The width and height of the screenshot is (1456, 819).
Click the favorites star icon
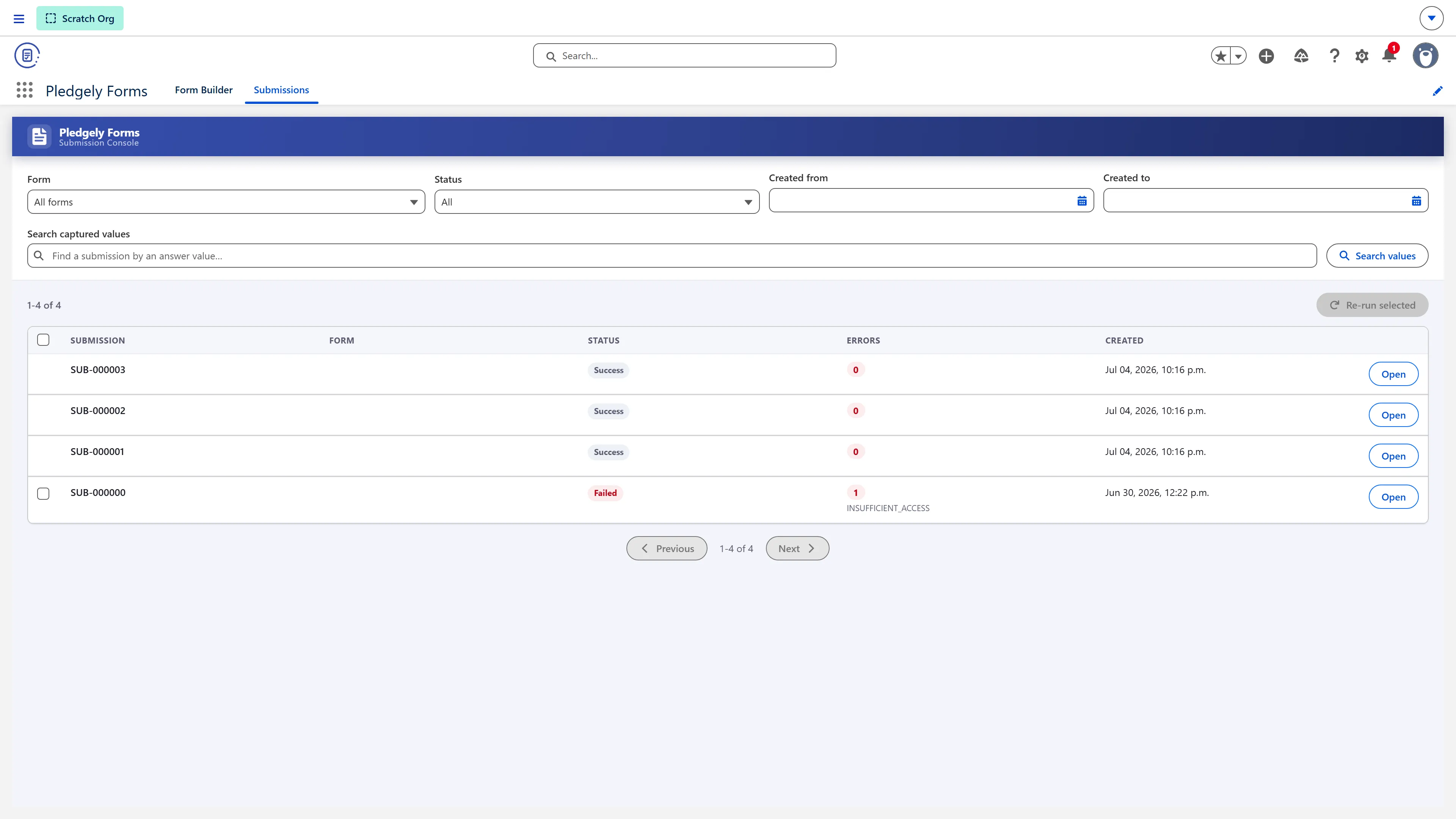tap(1221, 56)
